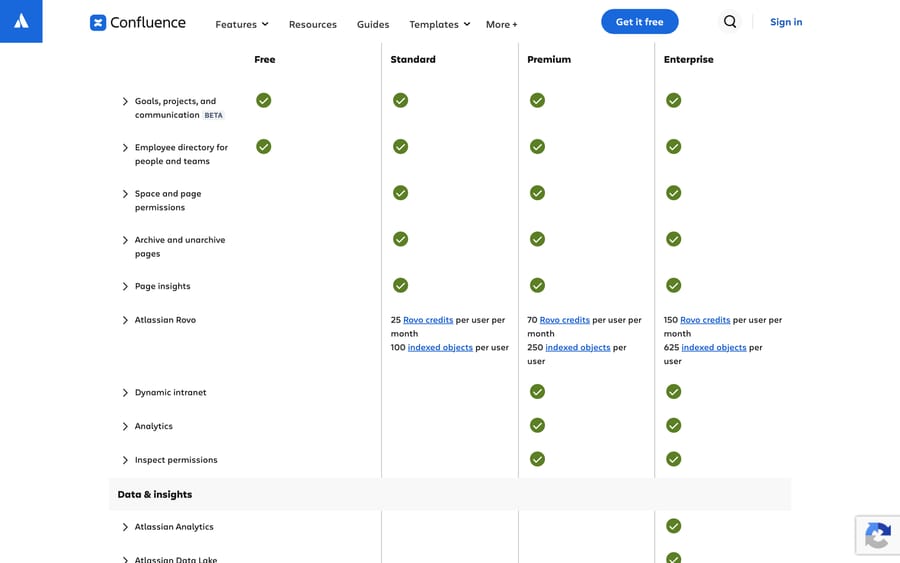This screenshot has width=900, height=563.
Task: Click the Atlassian logo icon
Action: click(21, 21)
